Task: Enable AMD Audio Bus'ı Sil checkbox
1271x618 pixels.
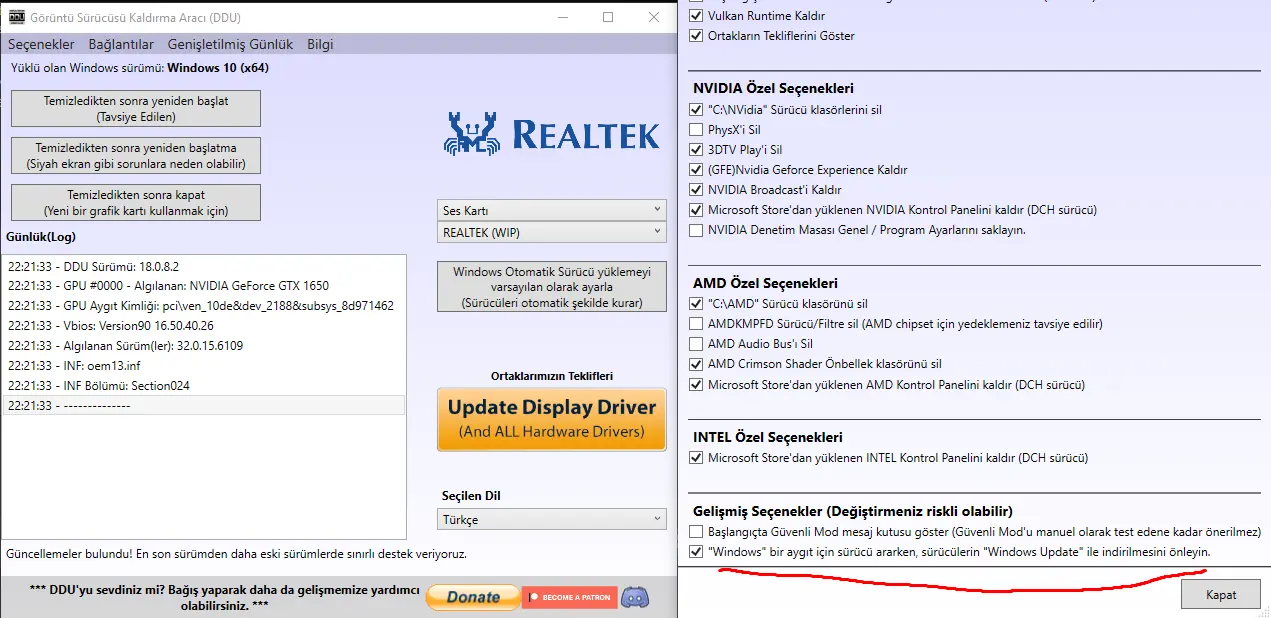Action: (697, 344)
